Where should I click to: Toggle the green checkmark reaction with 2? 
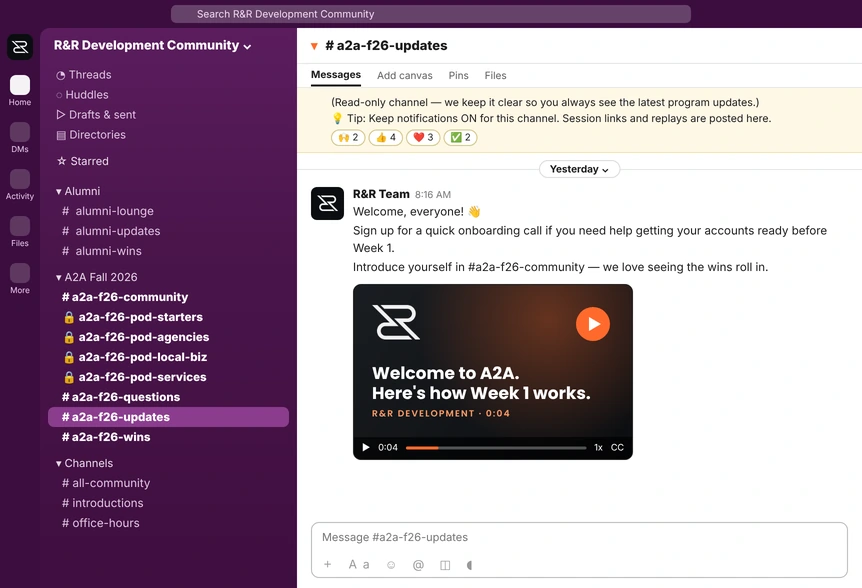click(460, 137)
